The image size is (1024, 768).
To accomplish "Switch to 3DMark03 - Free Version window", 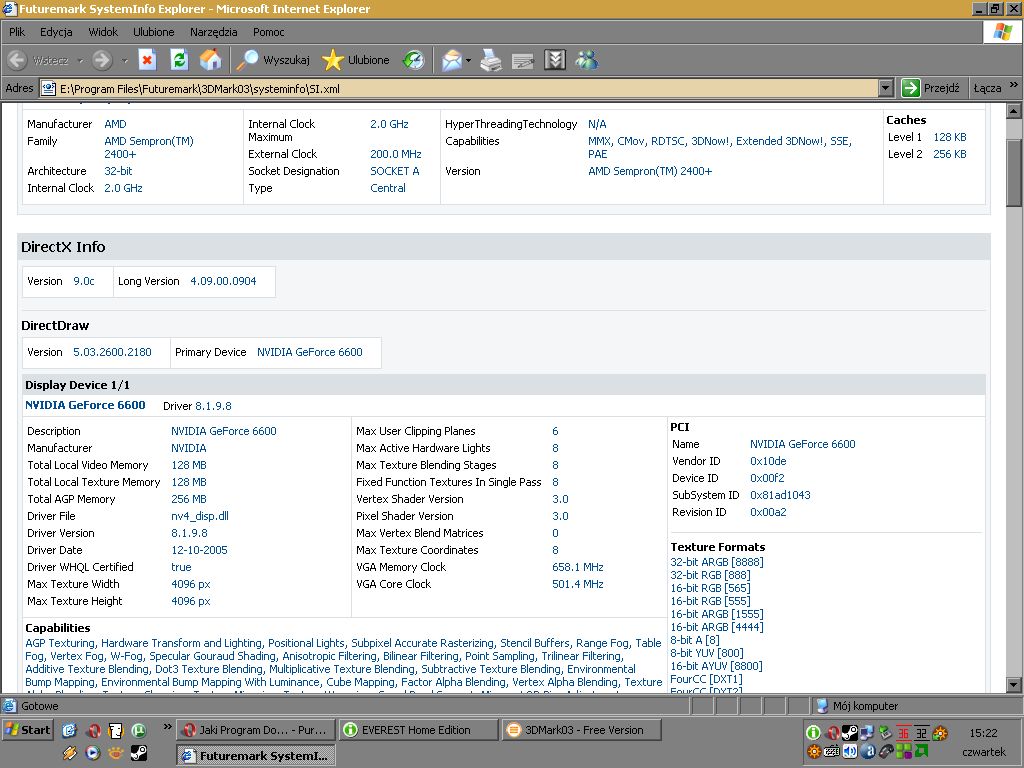I will [x=582, y=730].
